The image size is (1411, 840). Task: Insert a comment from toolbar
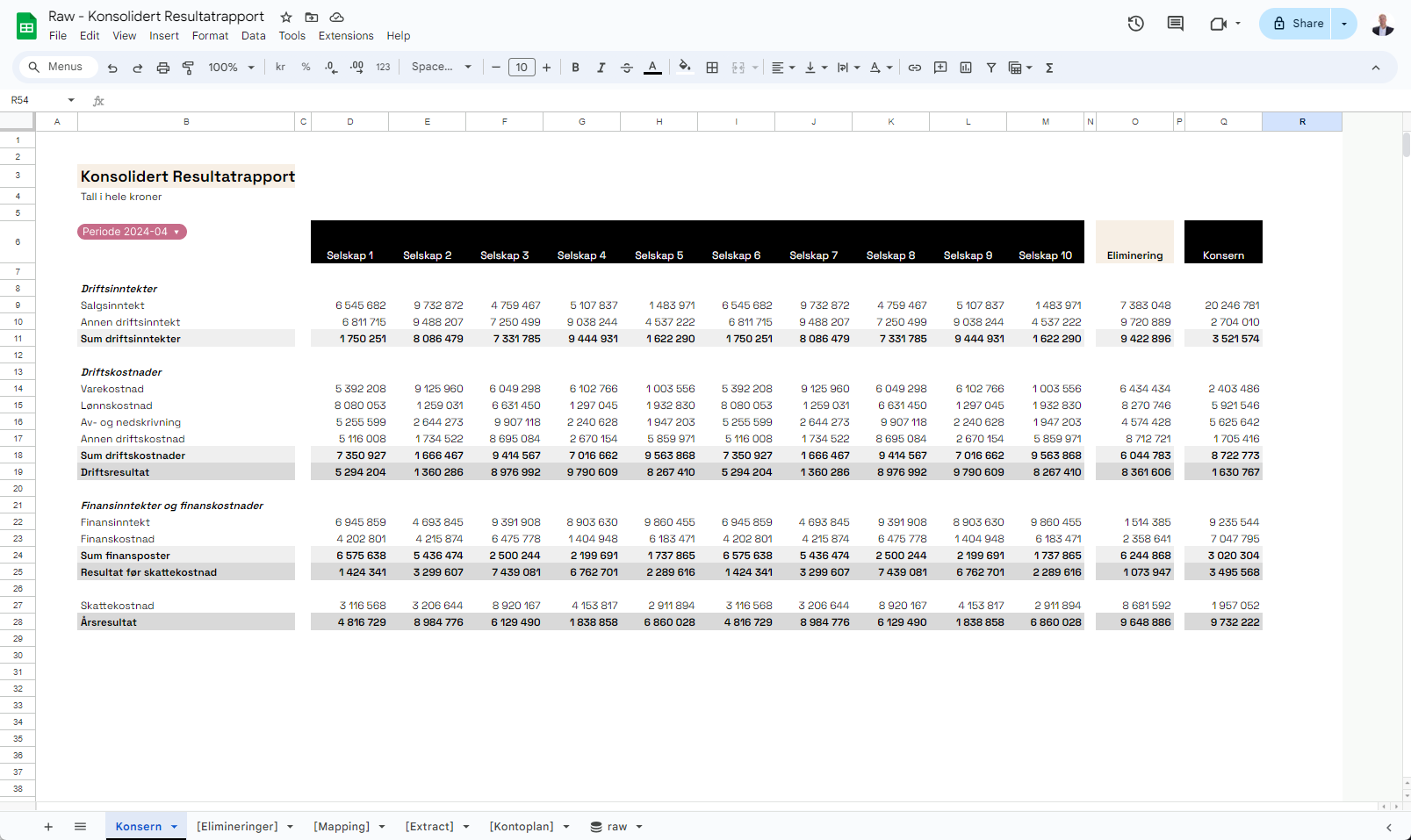coord(940,68)
